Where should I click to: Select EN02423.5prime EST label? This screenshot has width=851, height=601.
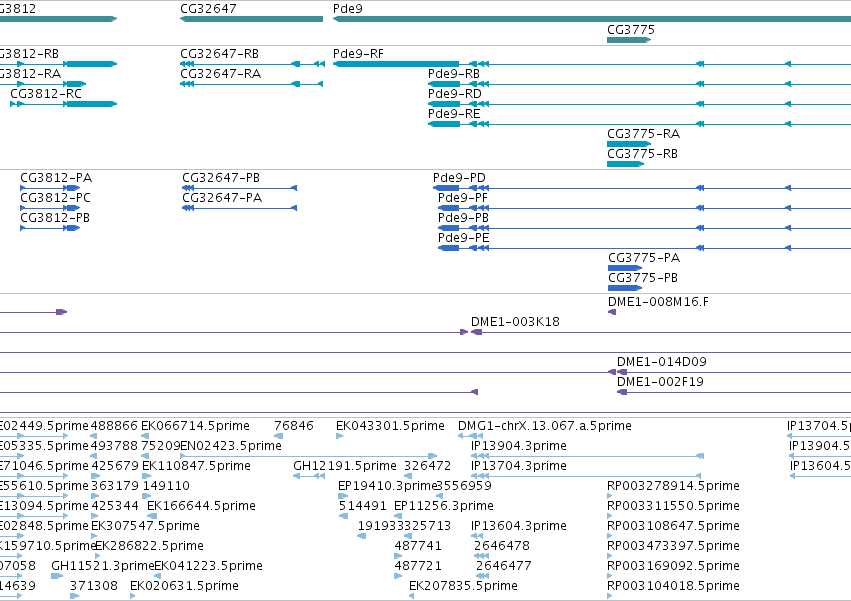tap(231, 446)
